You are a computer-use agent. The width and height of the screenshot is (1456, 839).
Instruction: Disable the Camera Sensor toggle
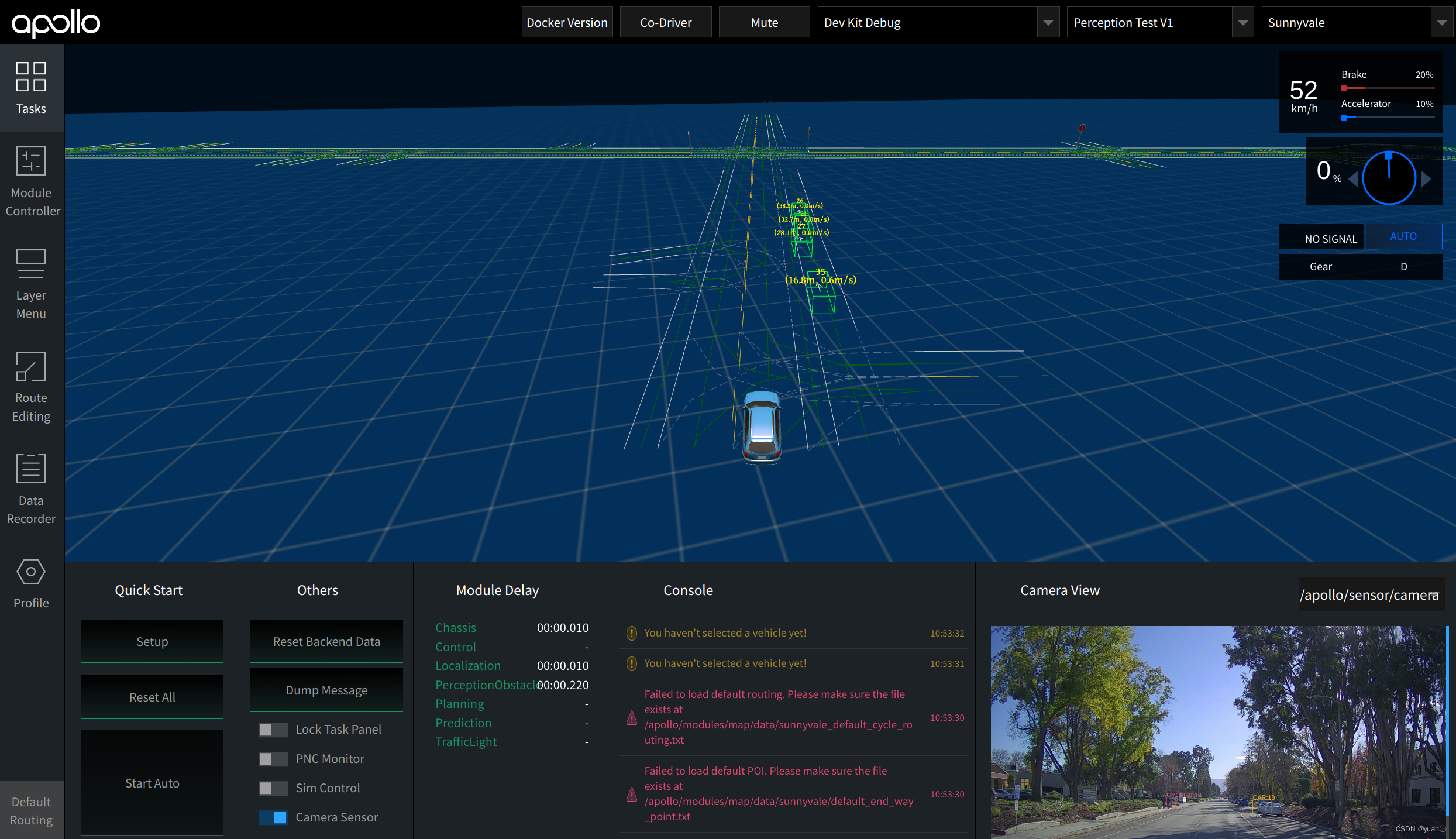pyautogui.click(x=273, y=817)
